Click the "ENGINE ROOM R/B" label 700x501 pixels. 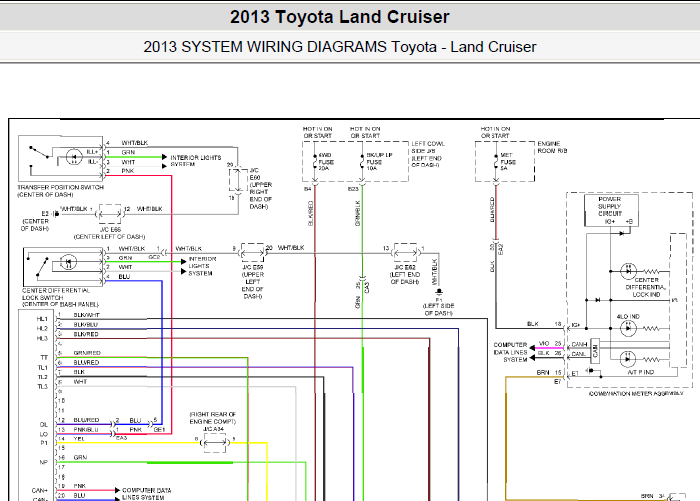click(x=552, y=147)
